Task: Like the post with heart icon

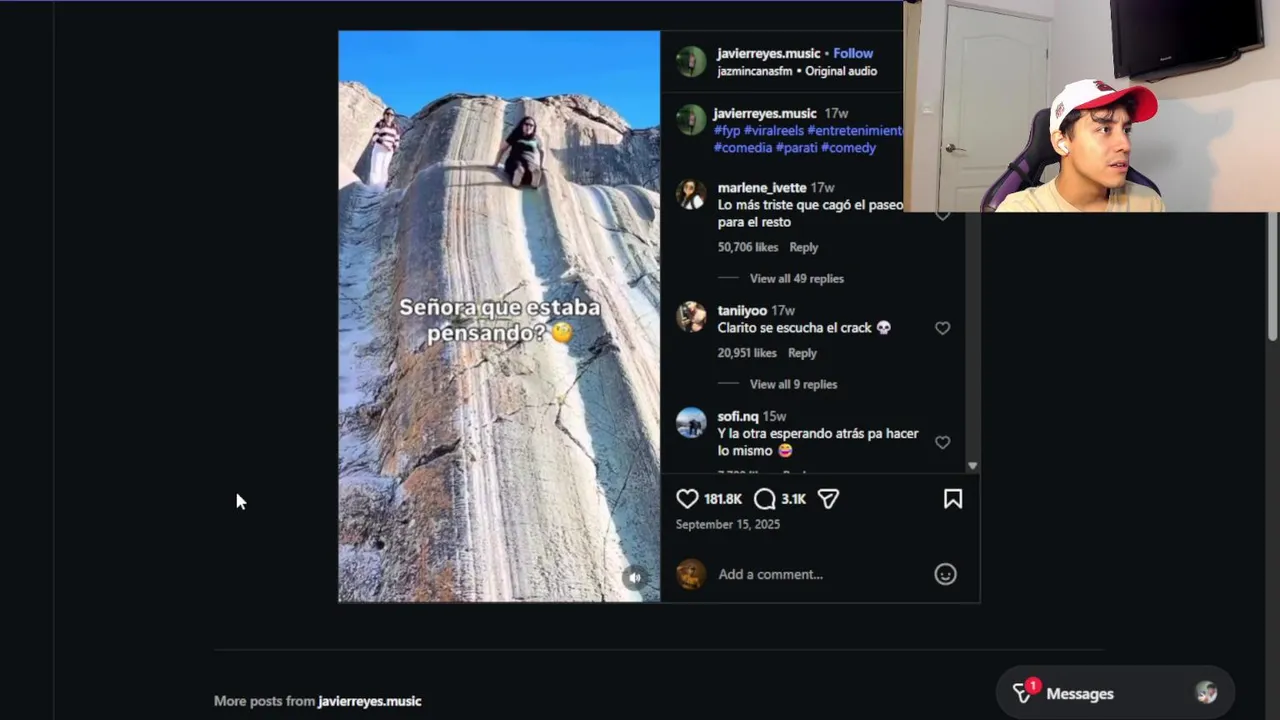Action: click(x=687, y=498)
